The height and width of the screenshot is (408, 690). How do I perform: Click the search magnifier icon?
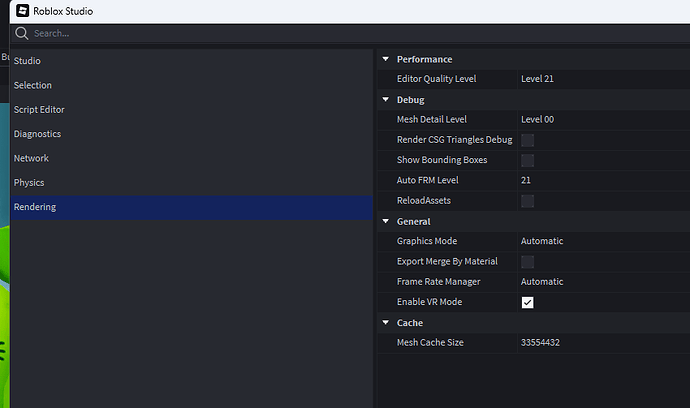pos(21,33)
